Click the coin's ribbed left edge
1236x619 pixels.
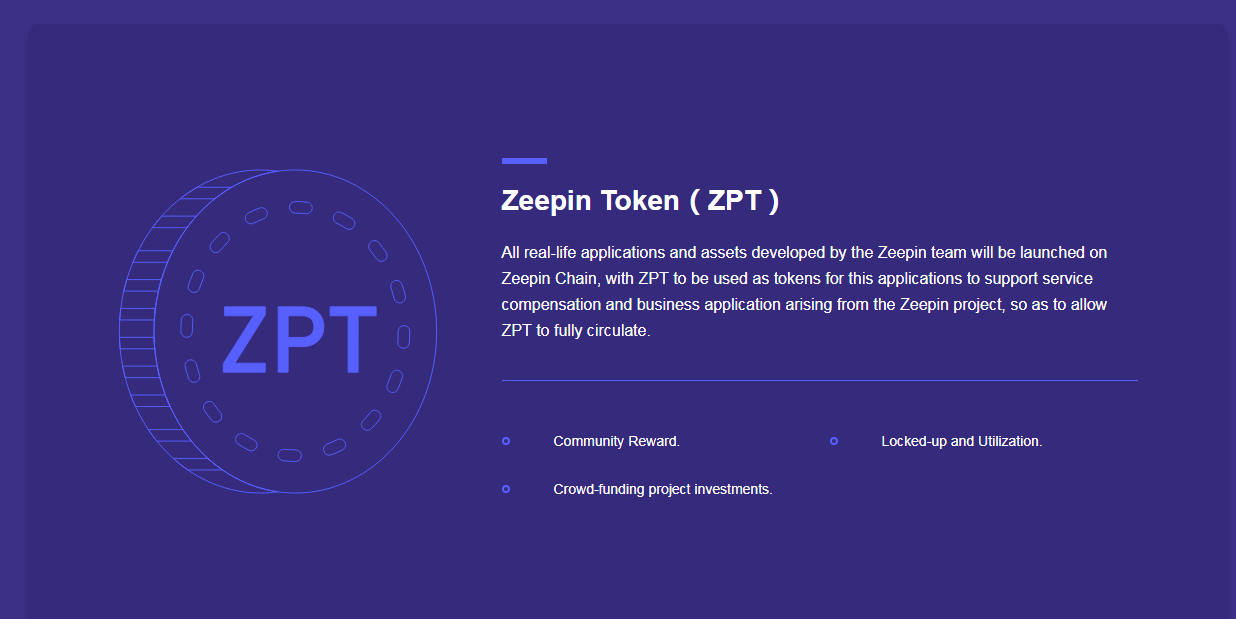click(140, 331)
